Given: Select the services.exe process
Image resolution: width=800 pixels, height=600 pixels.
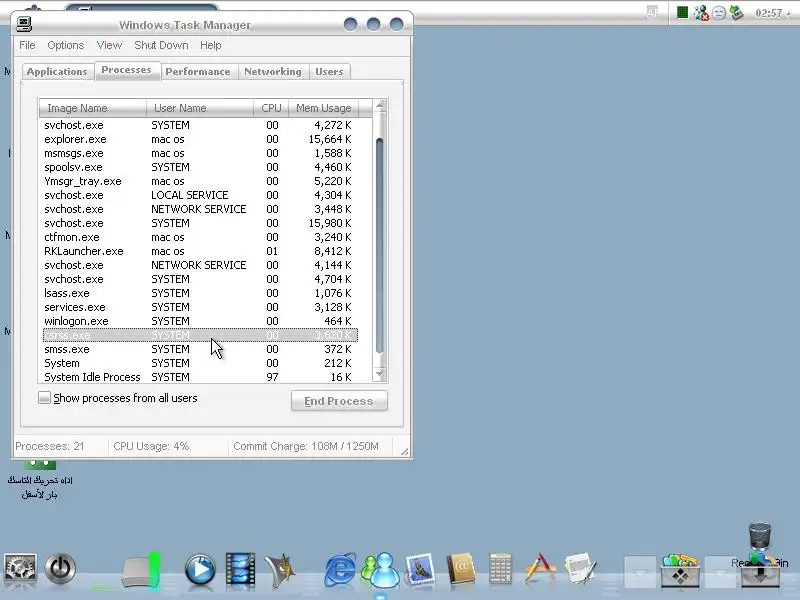Looking at the screenshot, I should pos(201,307).
